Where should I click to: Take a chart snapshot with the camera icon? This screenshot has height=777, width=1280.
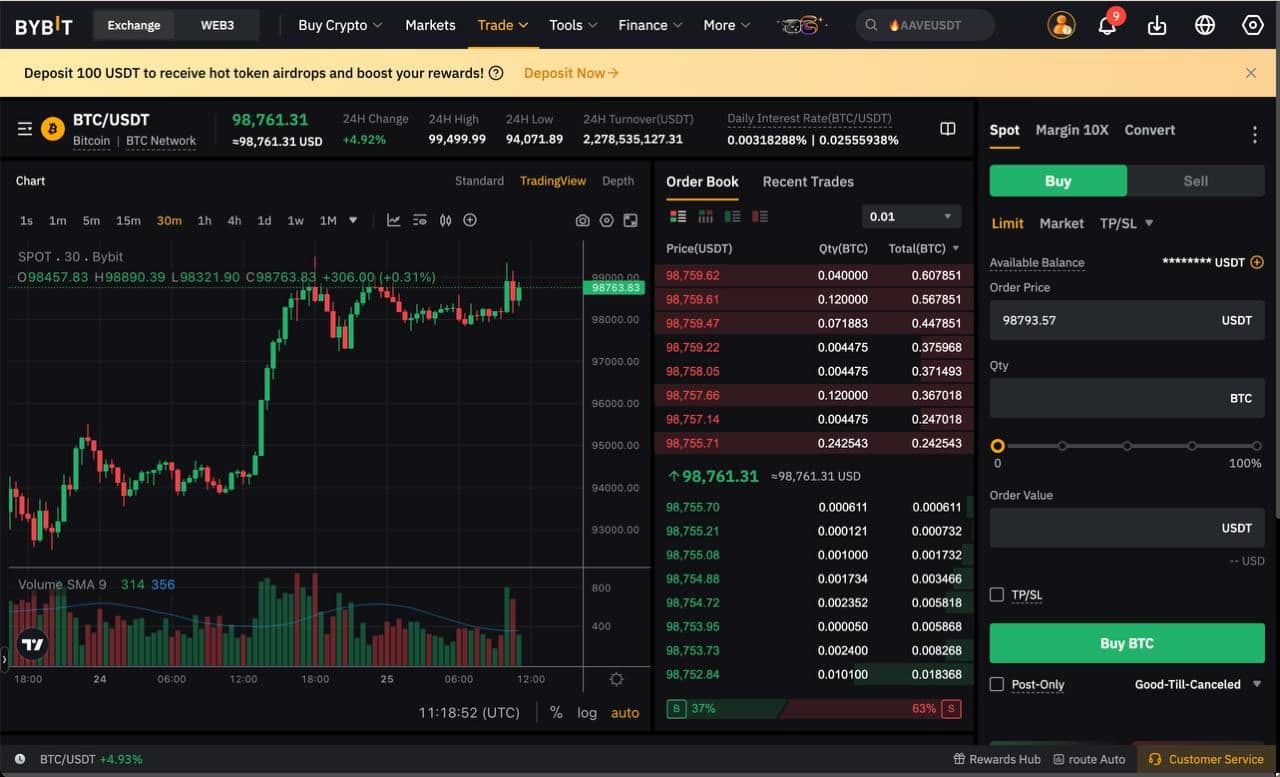pos(583,219)
